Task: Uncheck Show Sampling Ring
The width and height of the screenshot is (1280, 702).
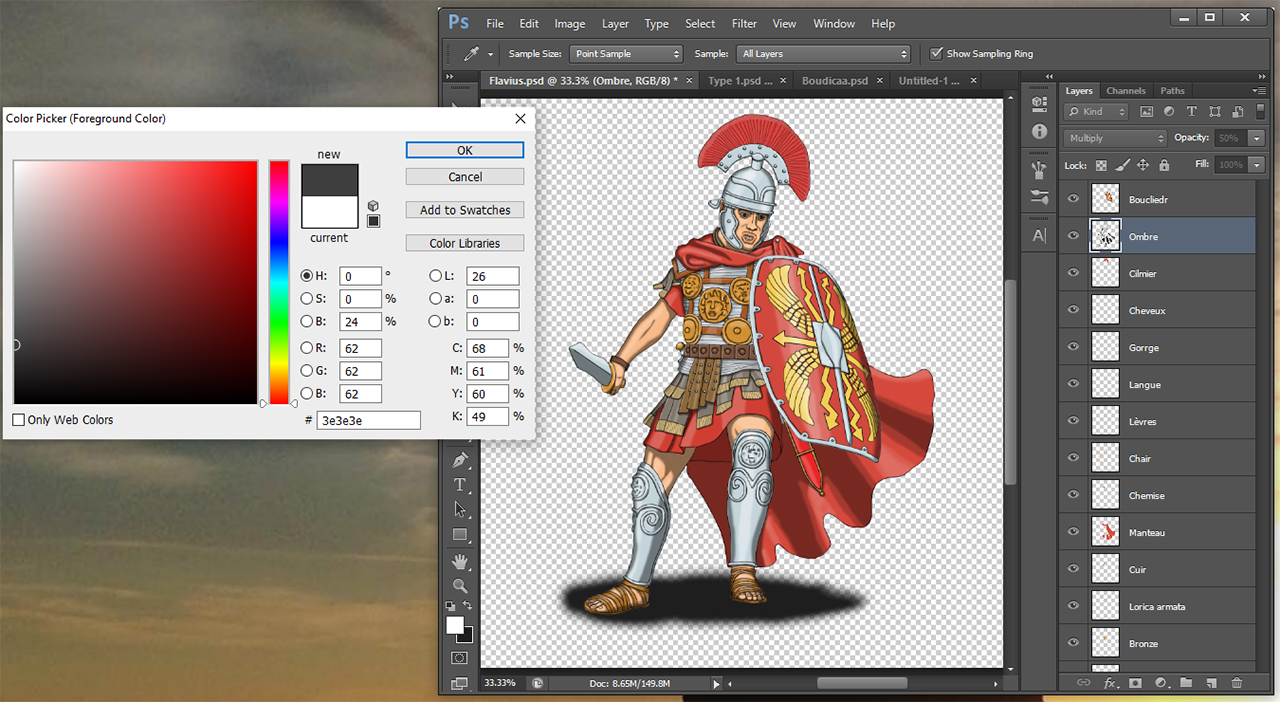Action: coord(936,54)
